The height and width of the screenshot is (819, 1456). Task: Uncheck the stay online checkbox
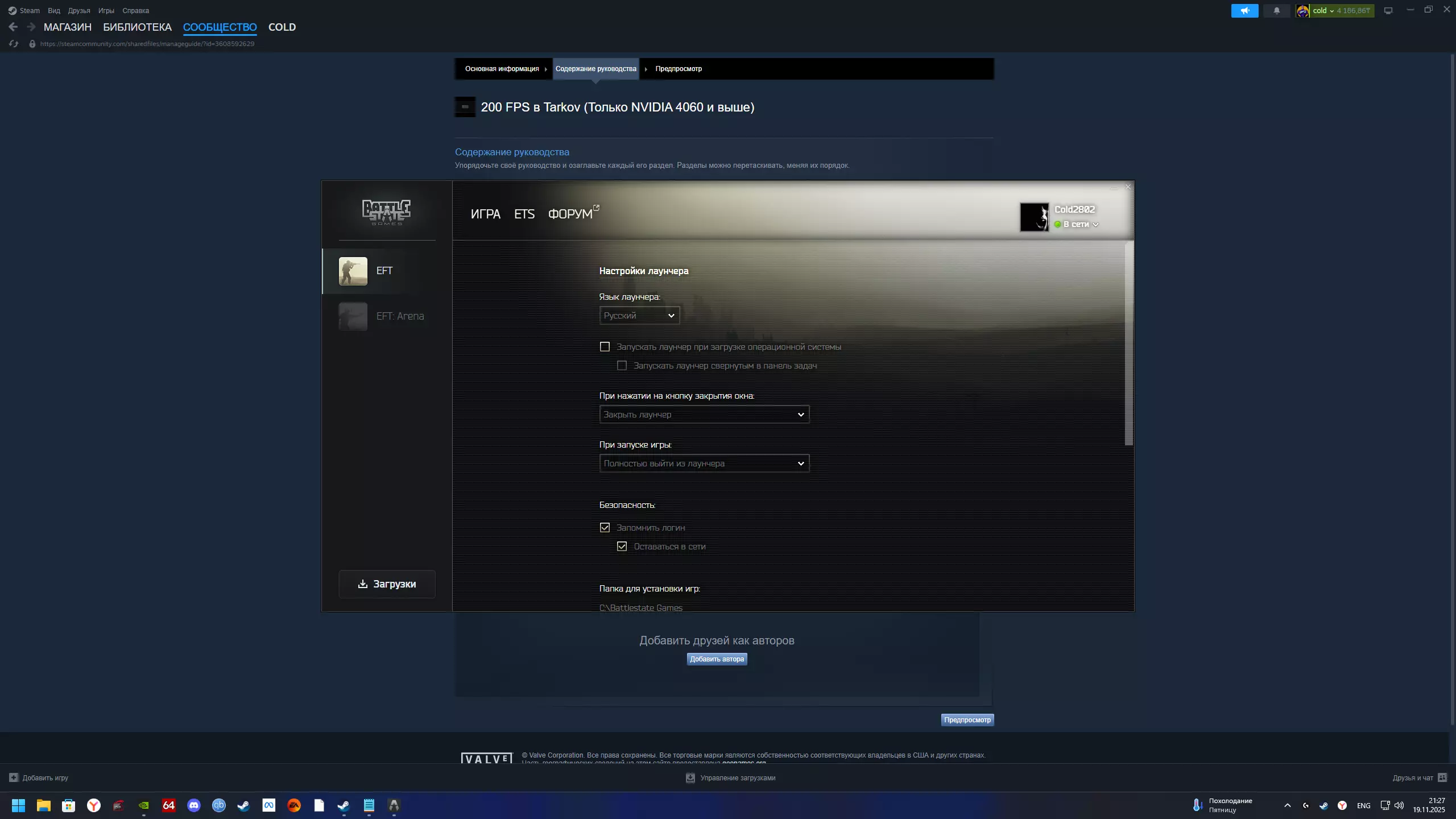click(622, 547)
